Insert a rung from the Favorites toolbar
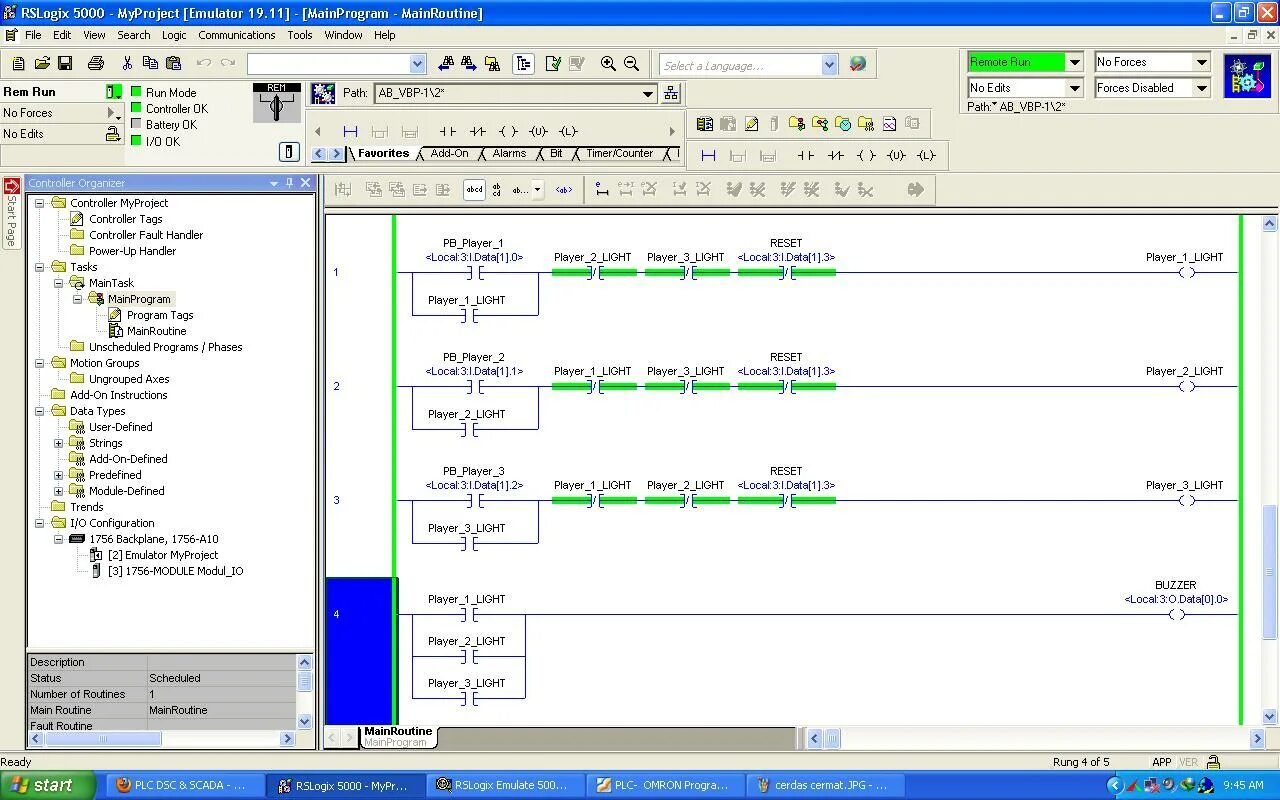 350,131
